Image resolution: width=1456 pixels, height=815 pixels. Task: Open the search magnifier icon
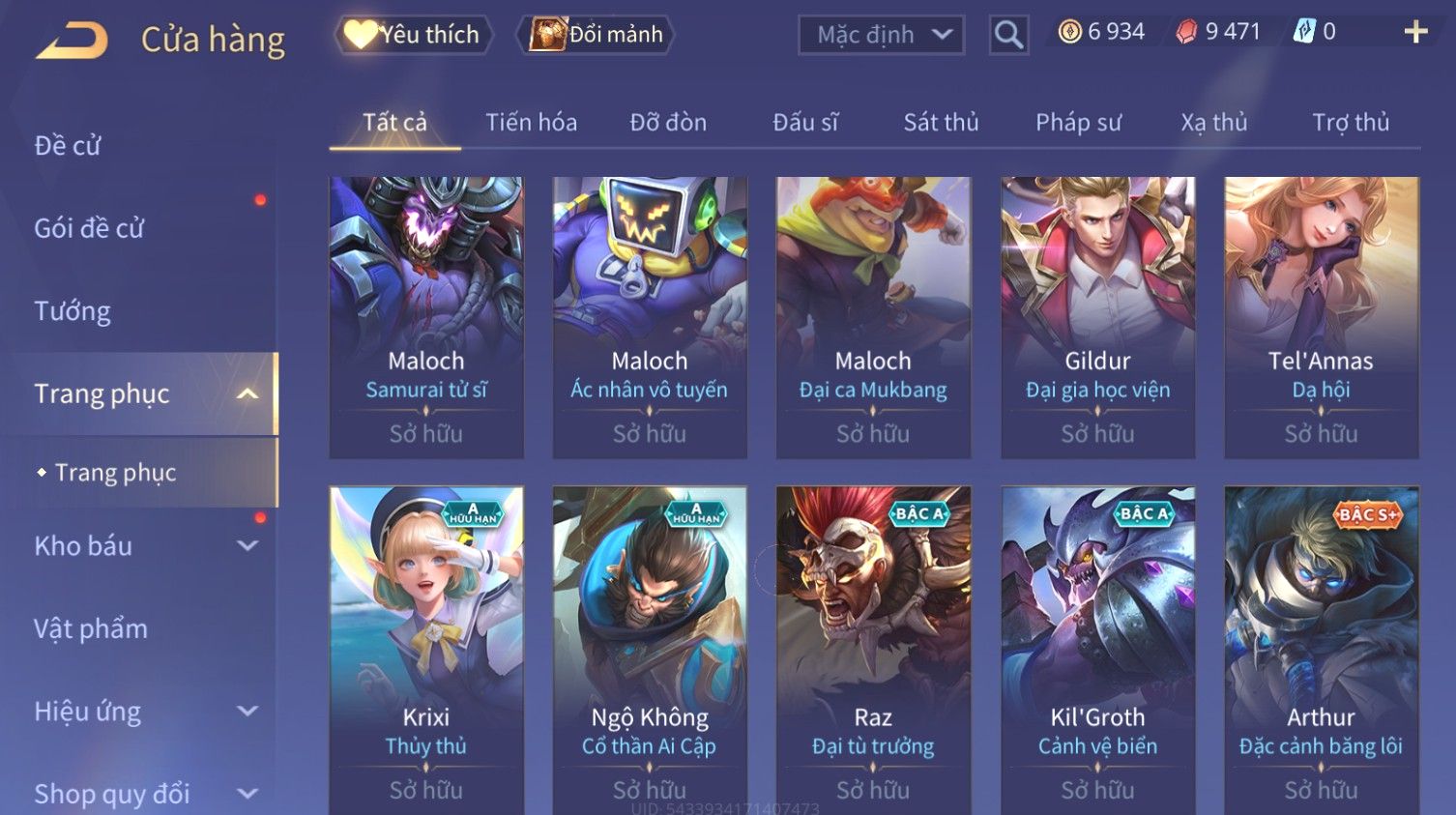[1008, 35]
